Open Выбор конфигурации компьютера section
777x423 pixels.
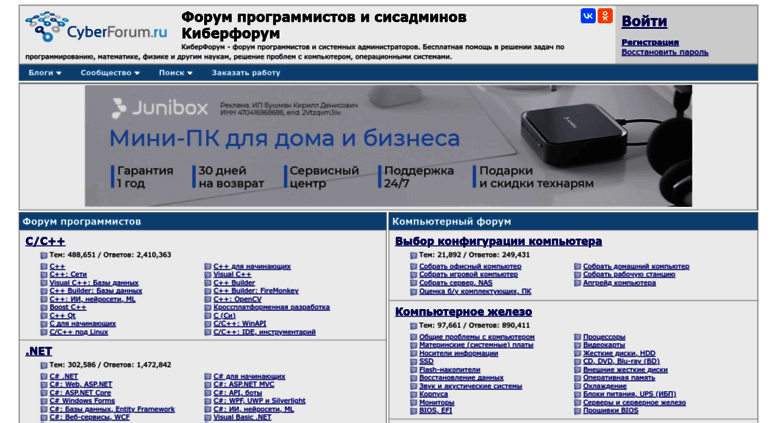(x=498, y=241)
